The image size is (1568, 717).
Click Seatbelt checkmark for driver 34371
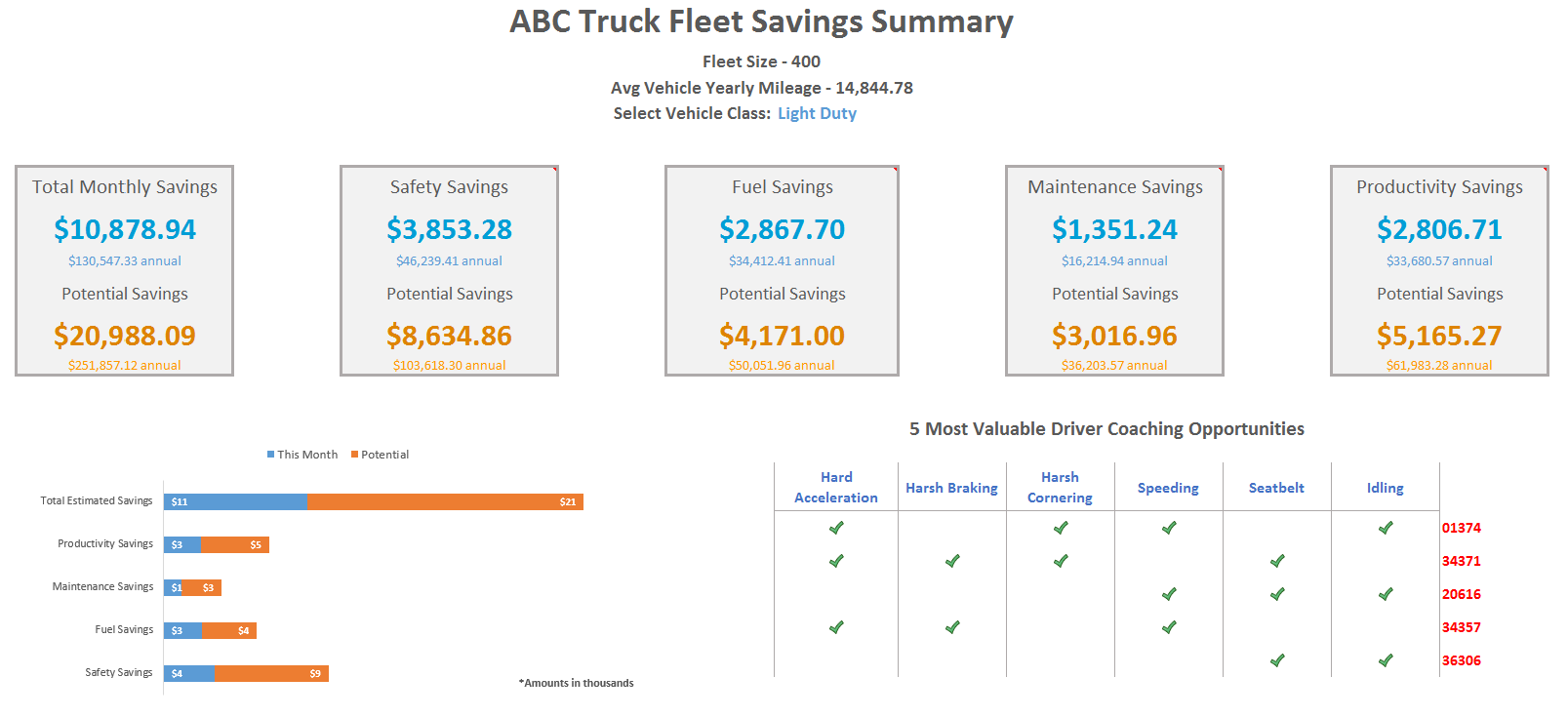[x=1277, y=561]
